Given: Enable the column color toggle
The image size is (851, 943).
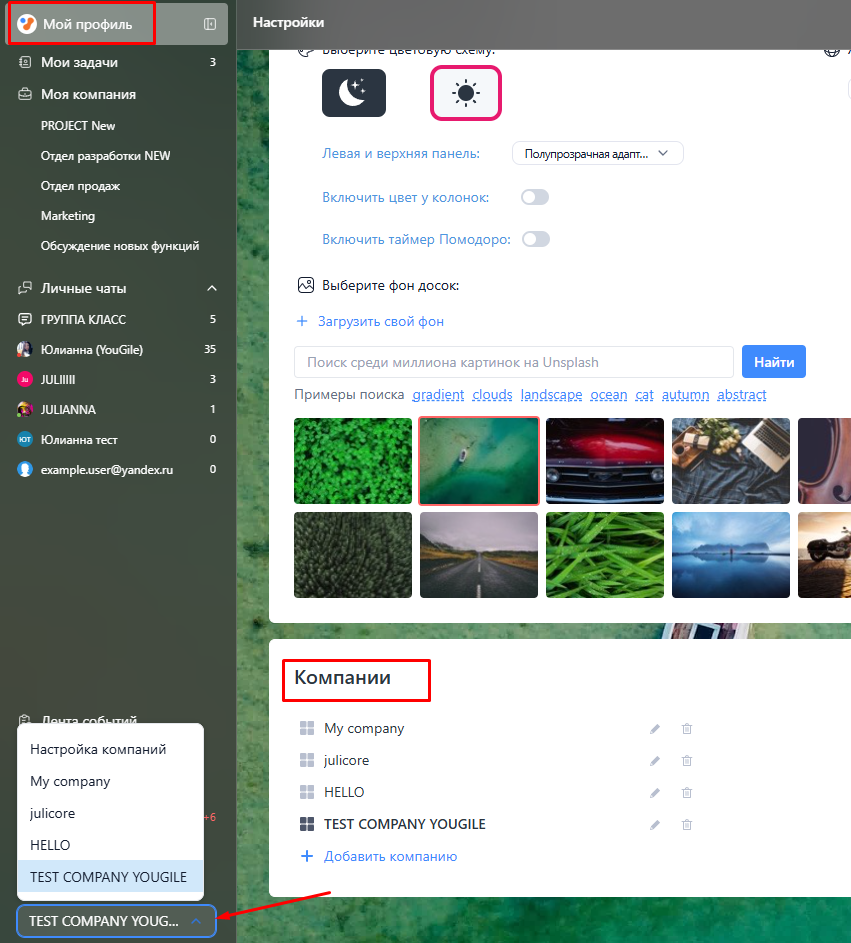Looking at the screenshot, I should [x=535, y=197].
